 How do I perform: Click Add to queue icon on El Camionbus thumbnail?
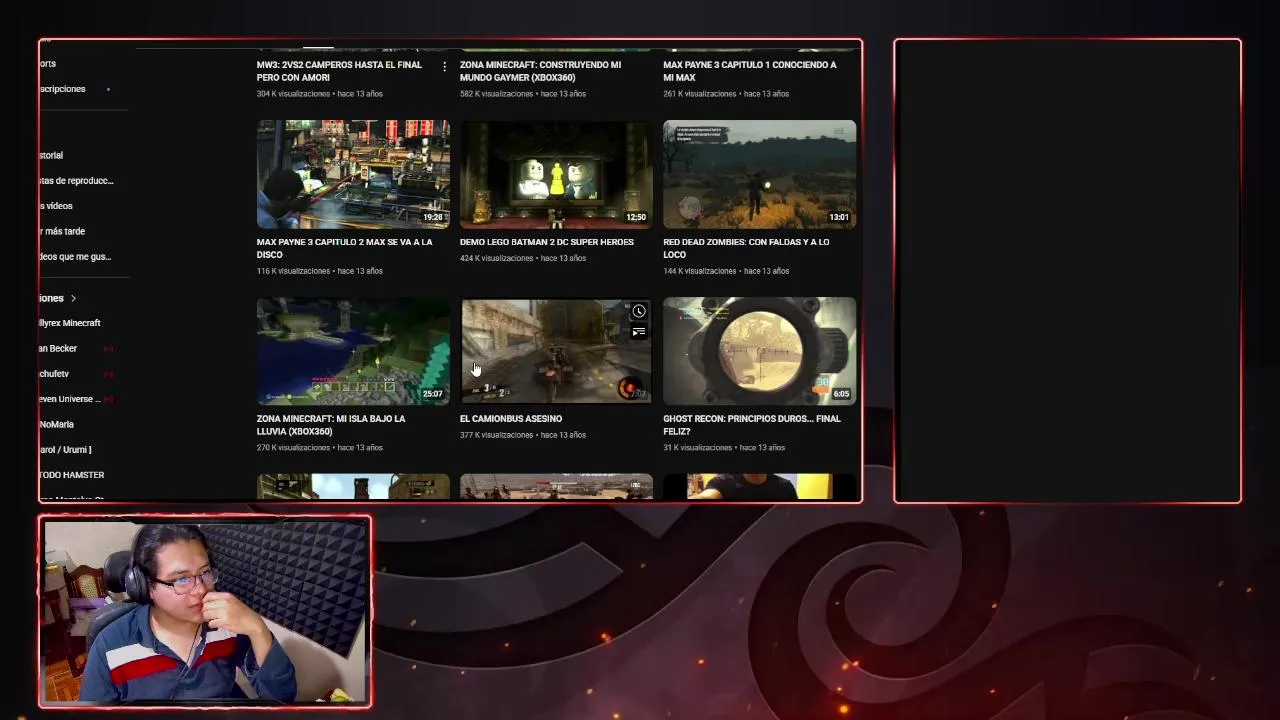pyautogui.click(x=639, y=331)
